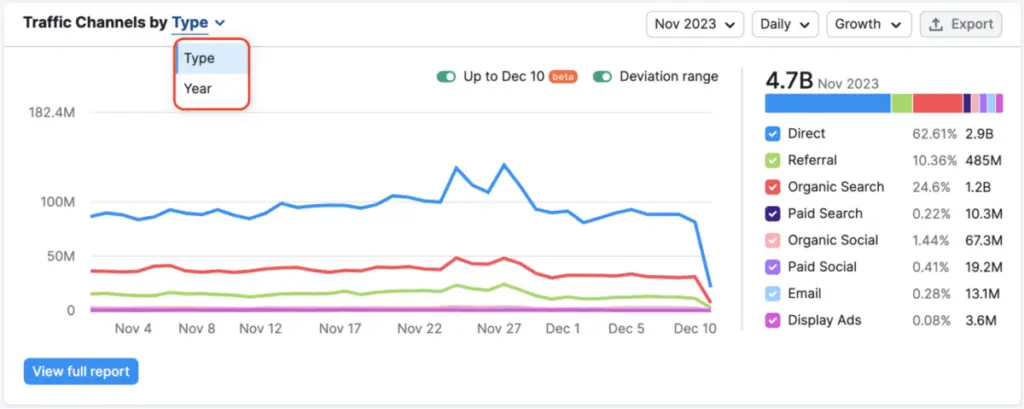Image resolution: width=1024 pixels, height=409 pixels.
Task: Open the Nov 2023 date dropdown
Action: coord(696,24)
